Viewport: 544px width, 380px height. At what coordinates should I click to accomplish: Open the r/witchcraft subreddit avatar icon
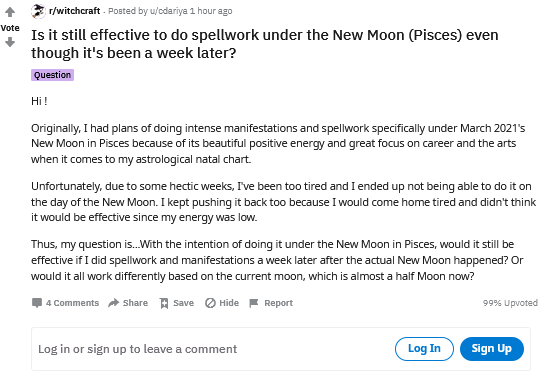[x=38, y=11]
